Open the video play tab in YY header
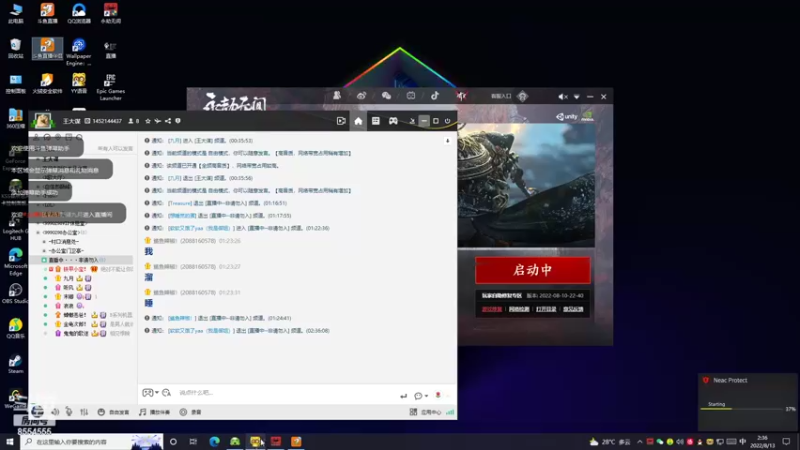800x450 pixels. point(341,121)
